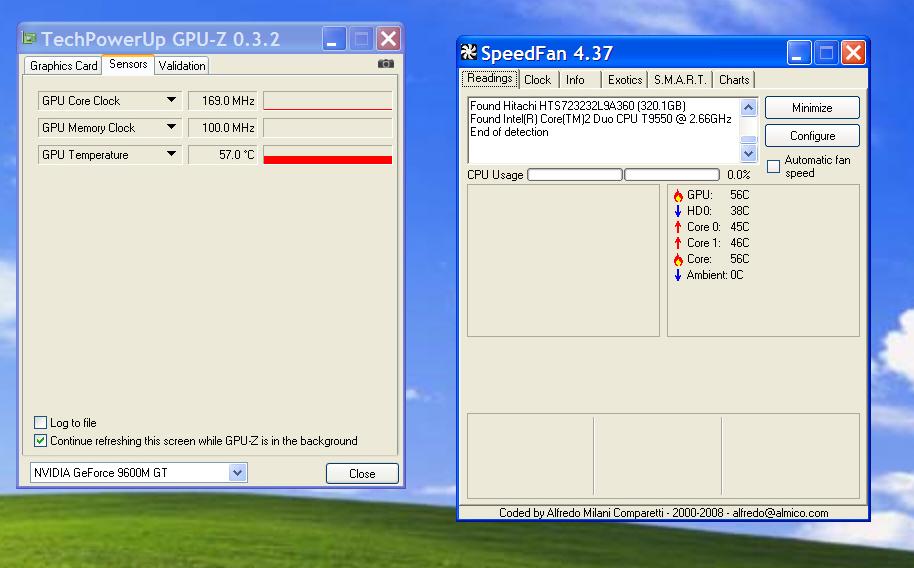Select the Sensors tab in GPU-Z

coord(128,64)
